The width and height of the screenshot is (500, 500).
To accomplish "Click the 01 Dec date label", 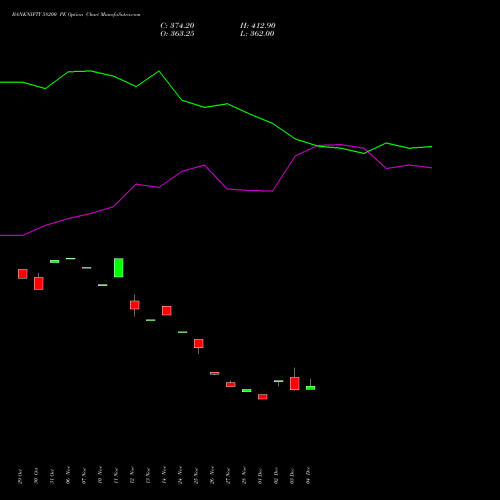I will 260,476.
